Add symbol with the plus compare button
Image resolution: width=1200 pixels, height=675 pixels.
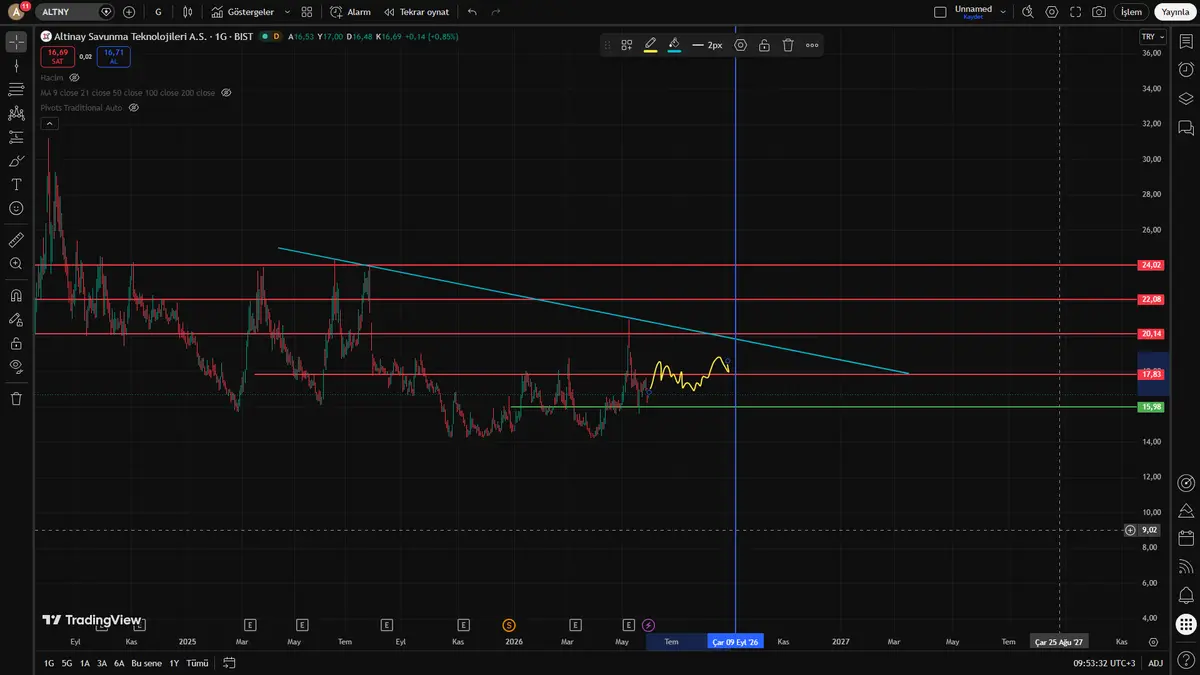tap(129, 12)
